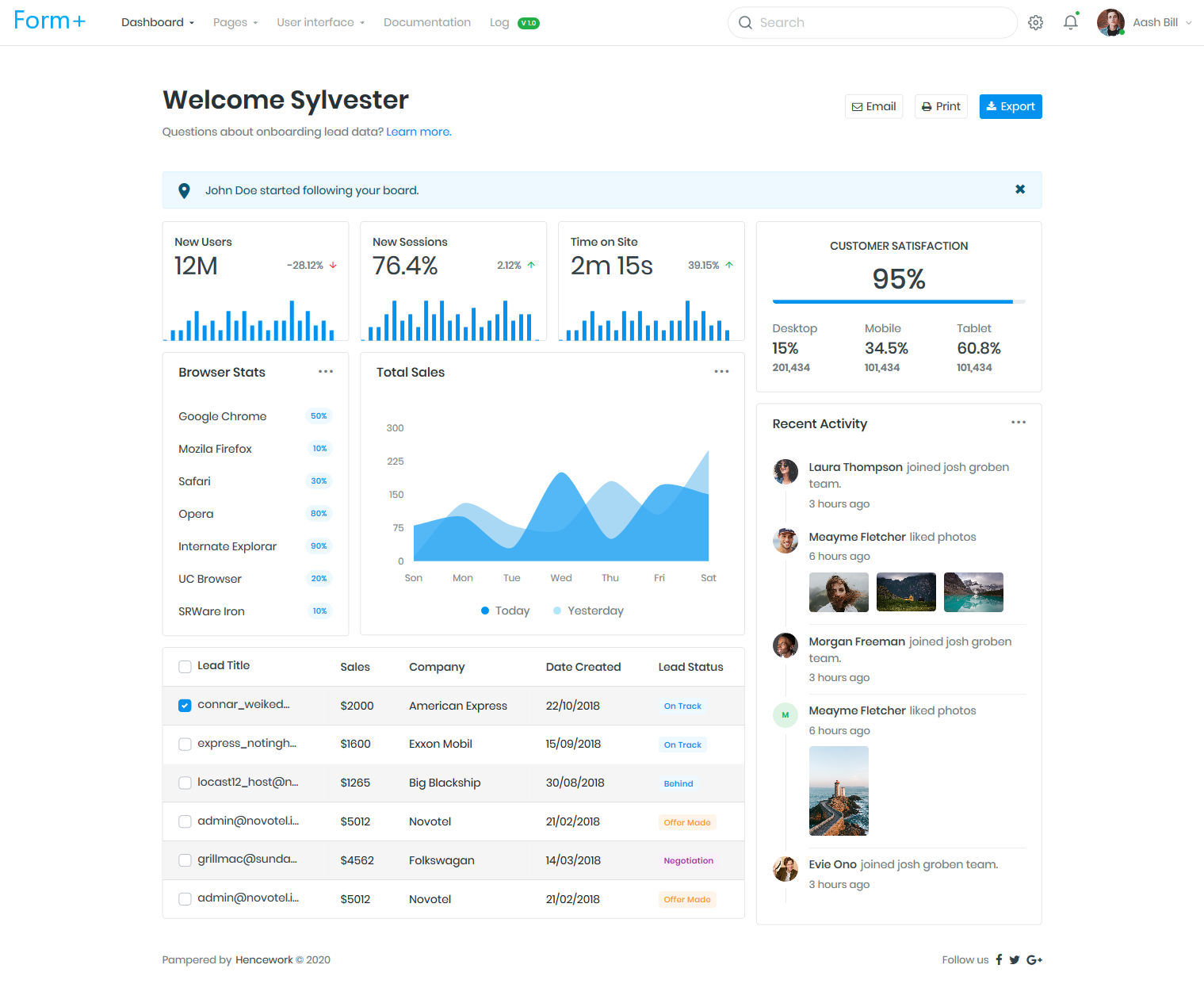
Task: Check the express_notingh lead row checkbox
Action: (x=185, y=745)
